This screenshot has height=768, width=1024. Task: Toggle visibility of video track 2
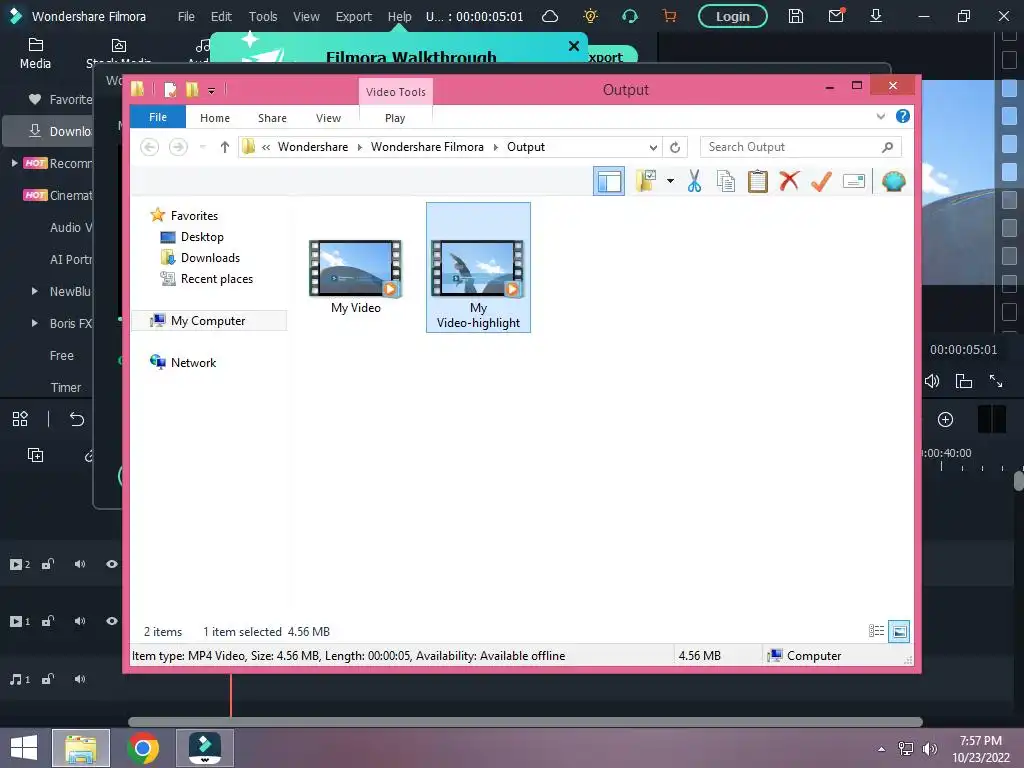112,564
